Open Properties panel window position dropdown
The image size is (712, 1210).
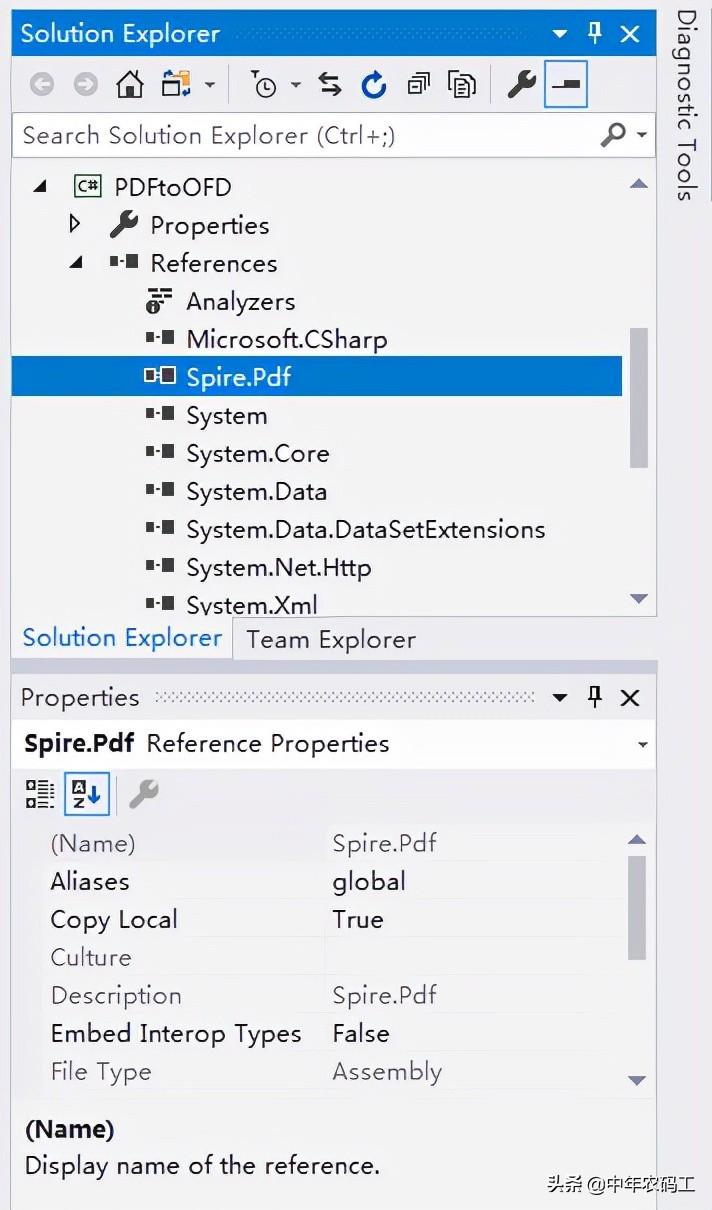coord(560,698)
